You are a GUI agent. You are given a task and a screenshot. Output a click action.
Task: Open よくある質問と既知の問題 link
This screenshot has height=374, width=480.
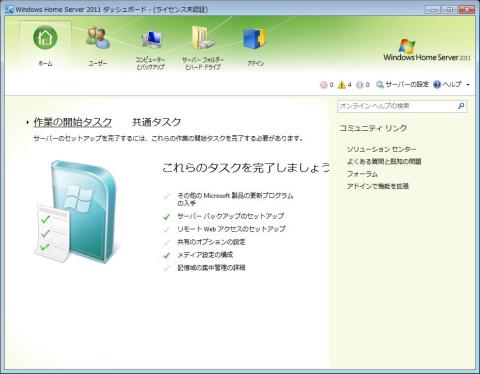point(384,161)
